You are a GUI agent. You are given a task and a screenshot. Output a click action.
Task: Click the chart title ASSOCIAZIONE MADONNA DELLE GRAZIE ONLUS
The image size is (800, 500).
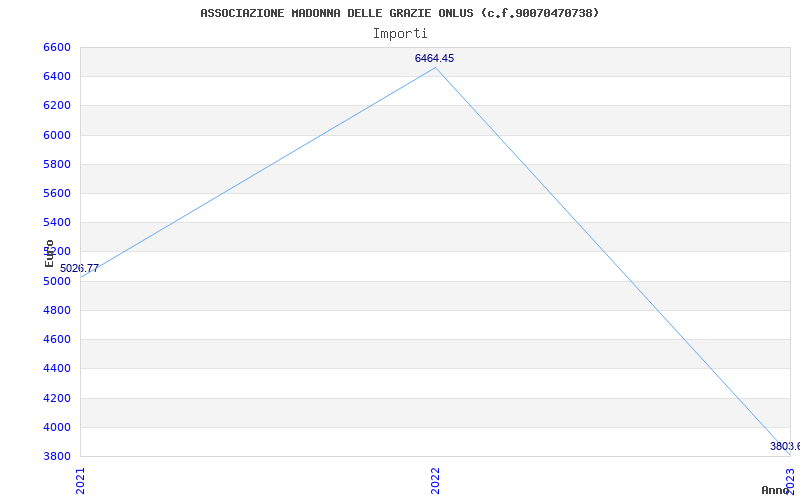[399, 13]
